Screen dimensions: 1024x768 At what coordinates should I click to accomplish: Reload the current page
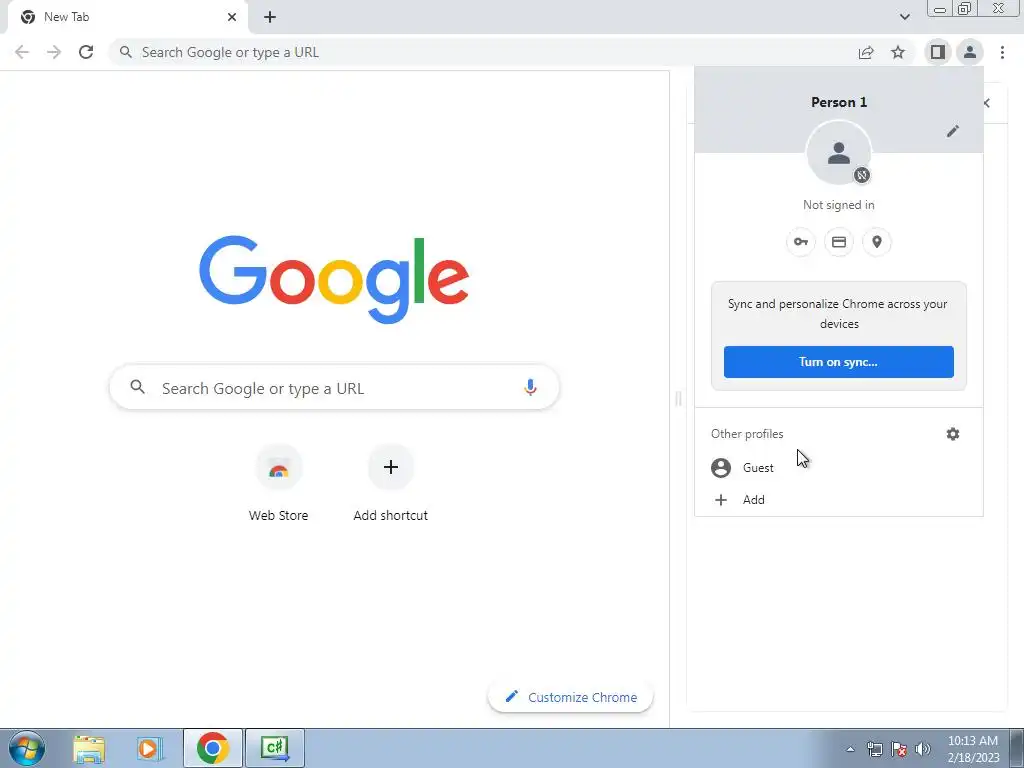click(86, 52)
